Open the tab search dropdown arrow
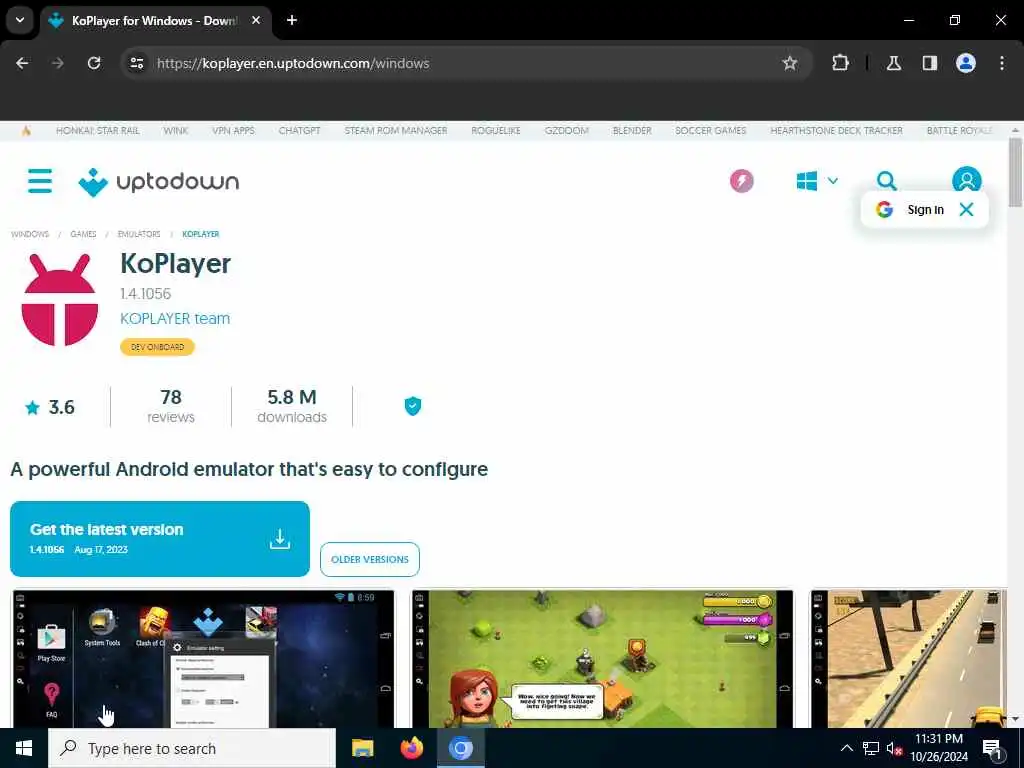The height and width of the screenshot is (768, 1024). pos(20,20)
